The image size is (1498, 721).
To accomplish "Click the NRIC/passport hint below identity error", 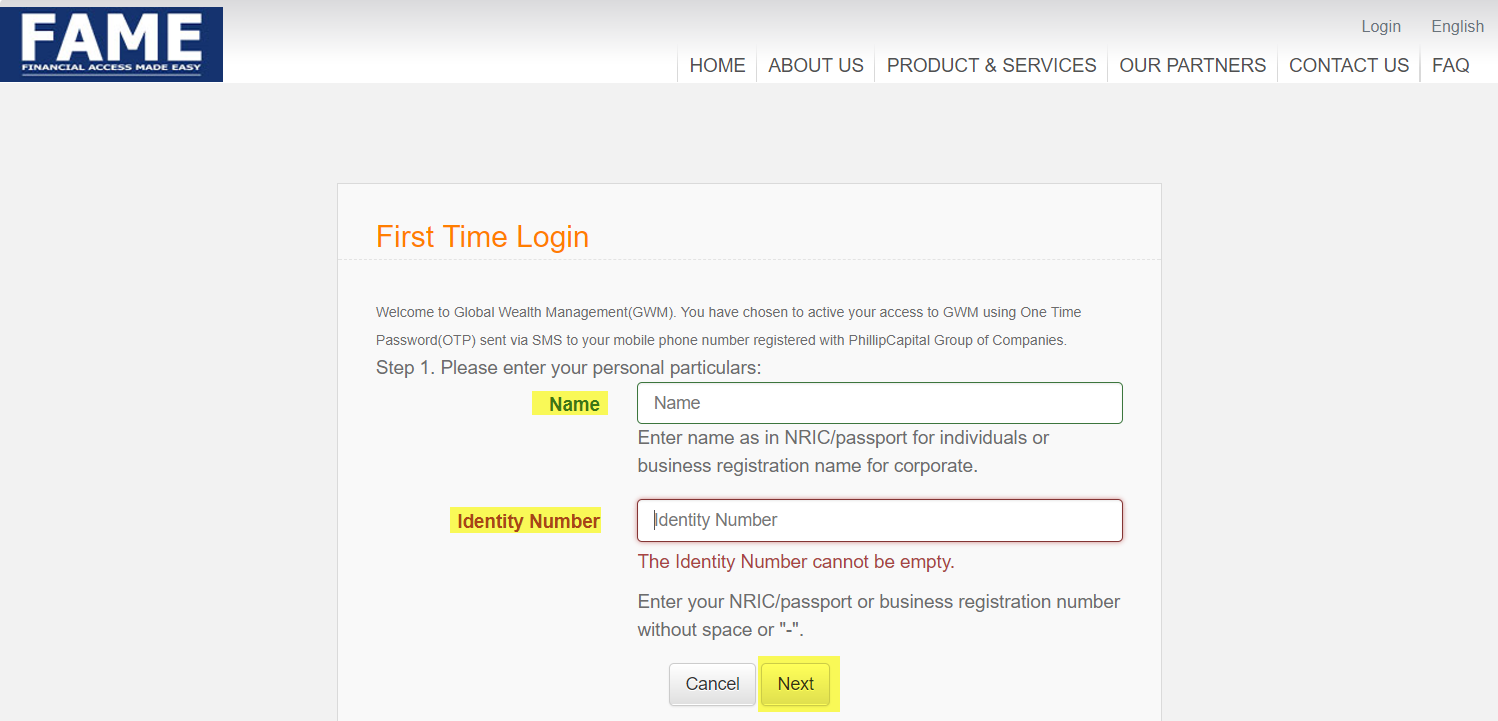I will [x=878, y=616].
